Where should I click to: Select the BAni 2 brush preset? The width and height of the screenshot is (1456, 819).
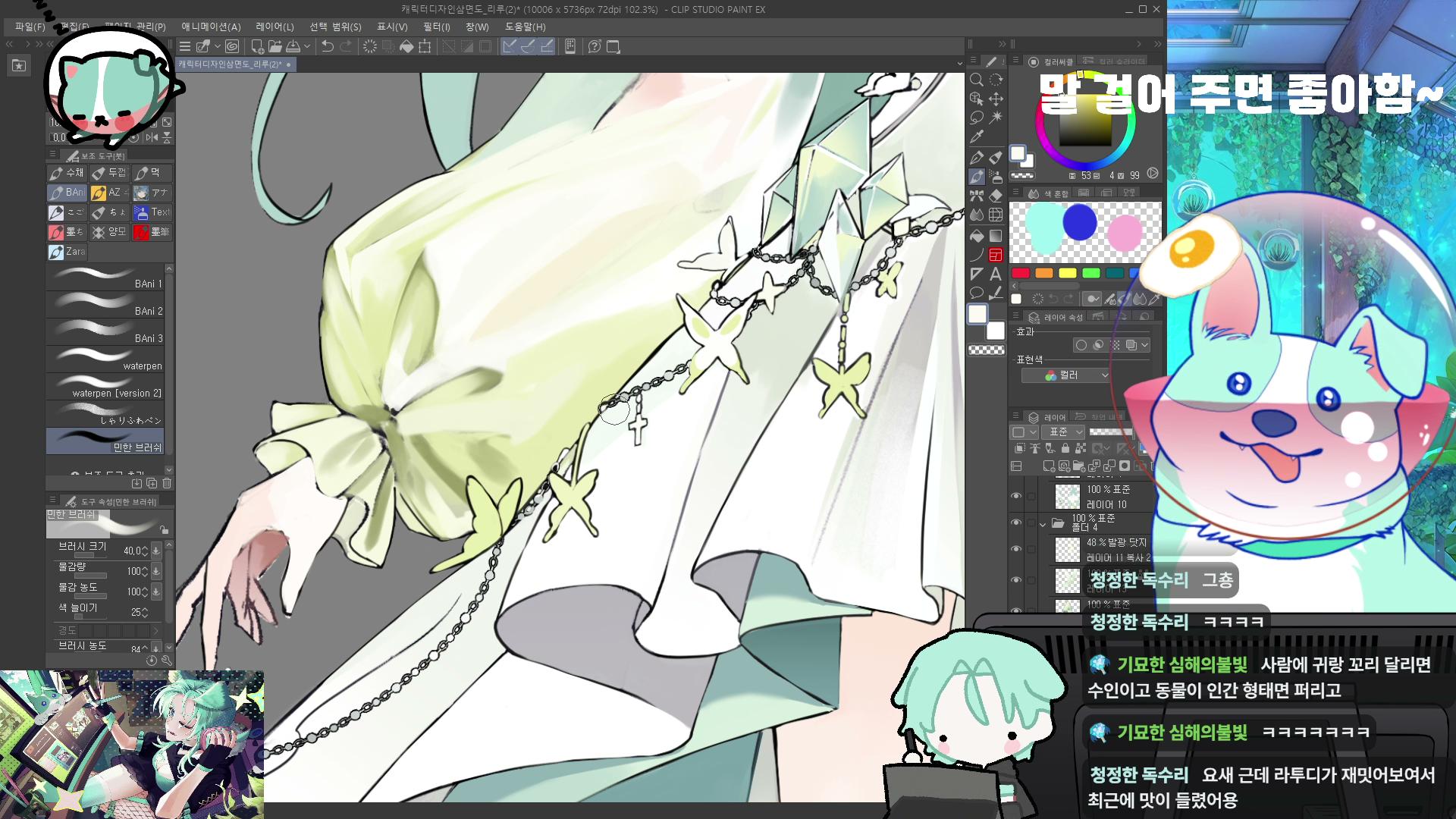click(106, 304)
